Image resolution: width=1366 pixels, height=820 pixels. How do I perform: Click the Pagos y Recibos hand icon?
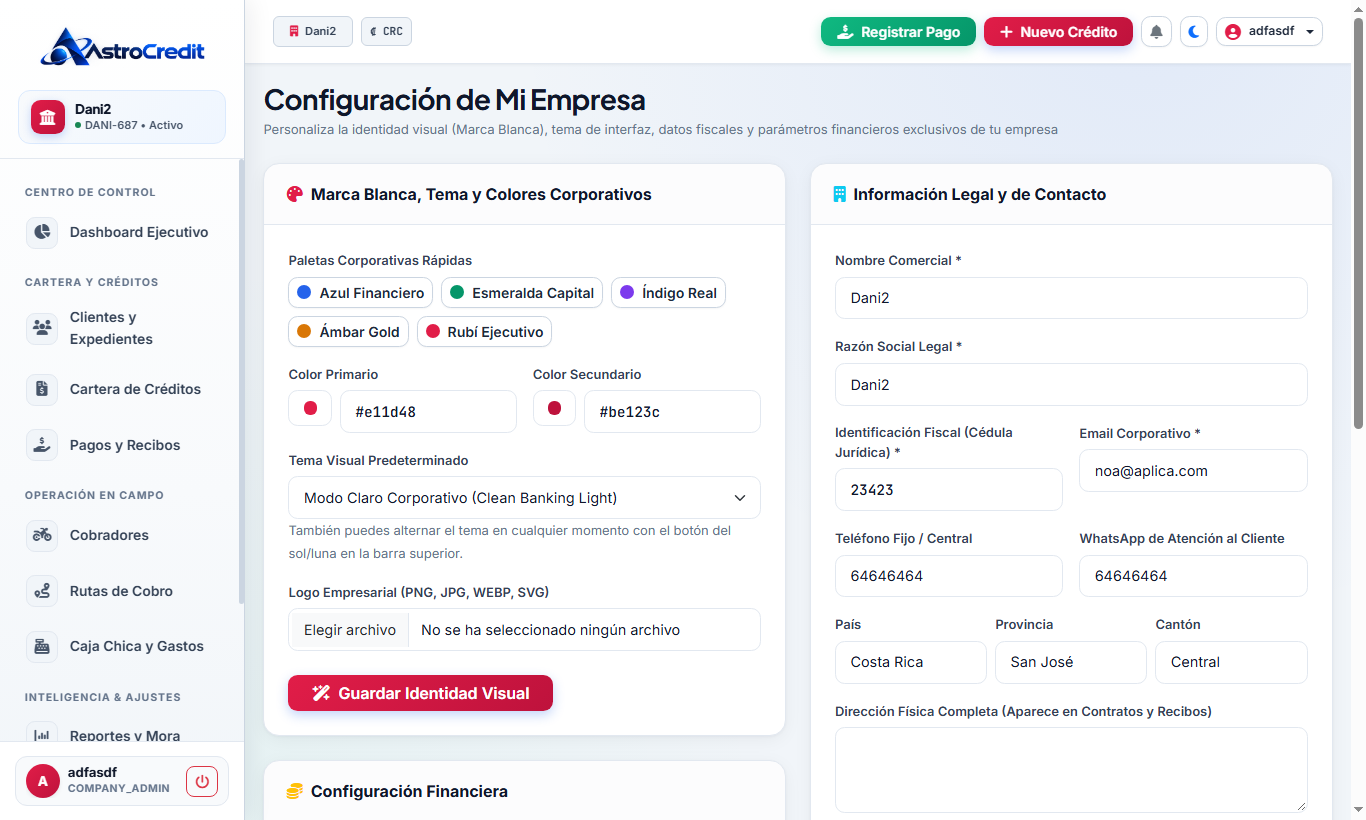(42, 445)
